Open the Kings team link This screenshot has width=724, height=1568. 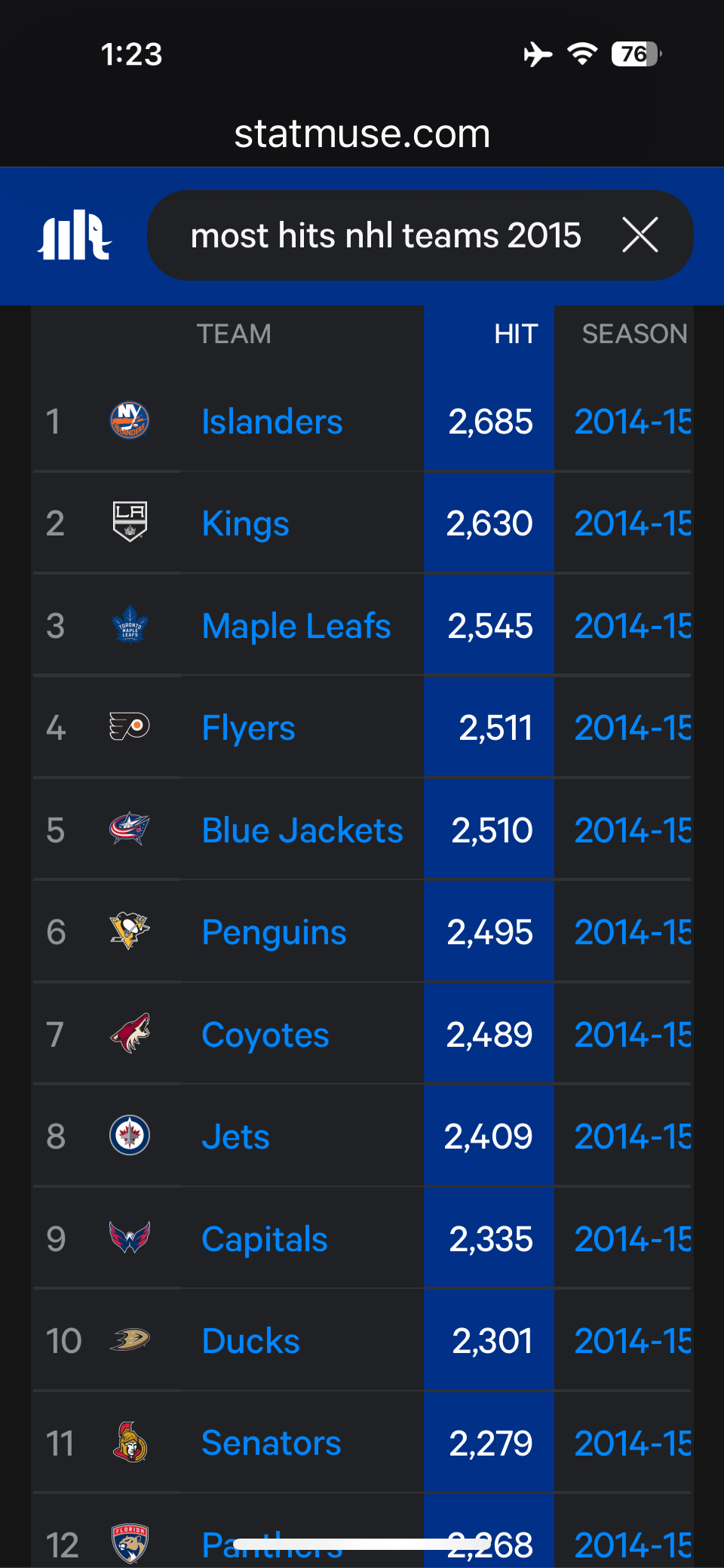click(x=245, y=523)
